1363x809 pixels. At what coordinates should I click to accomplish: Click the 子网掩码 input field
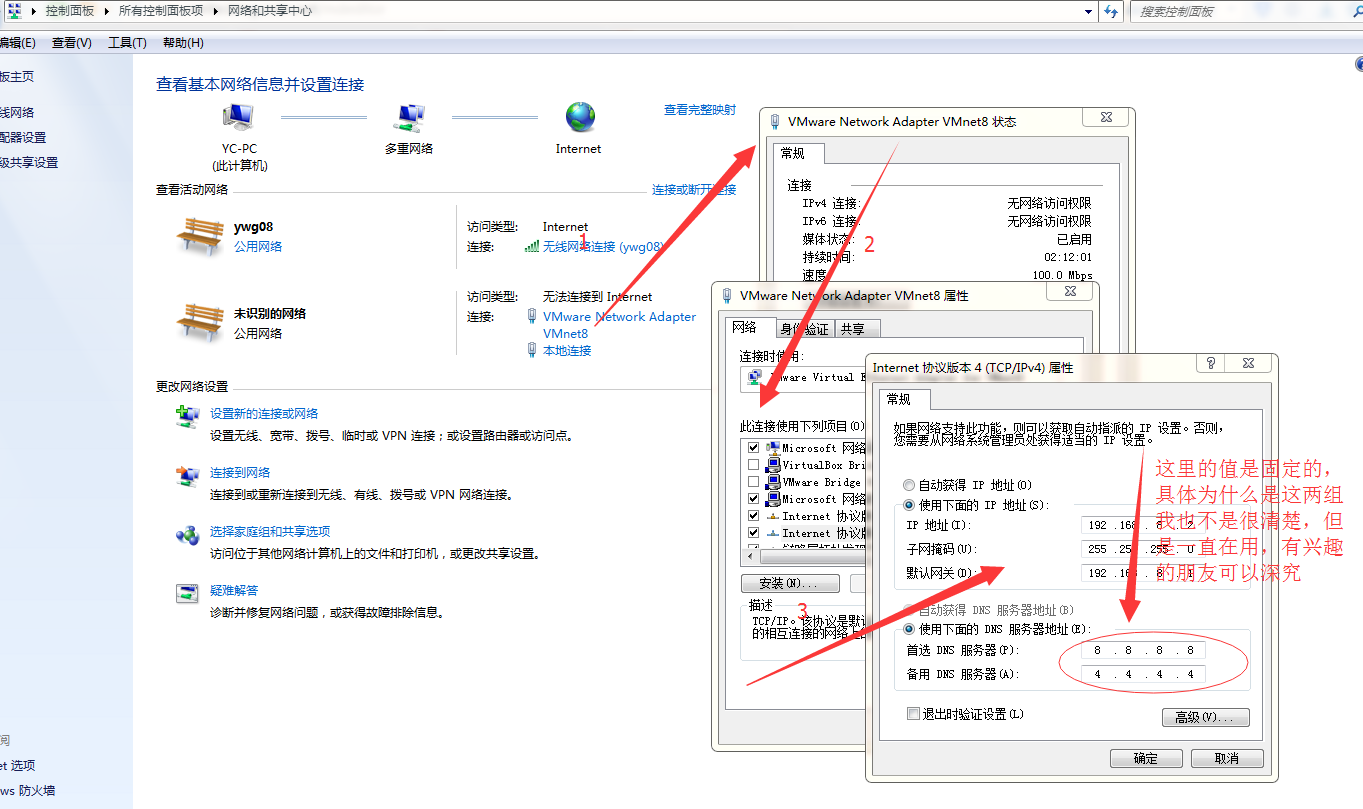click(1143, 549)
